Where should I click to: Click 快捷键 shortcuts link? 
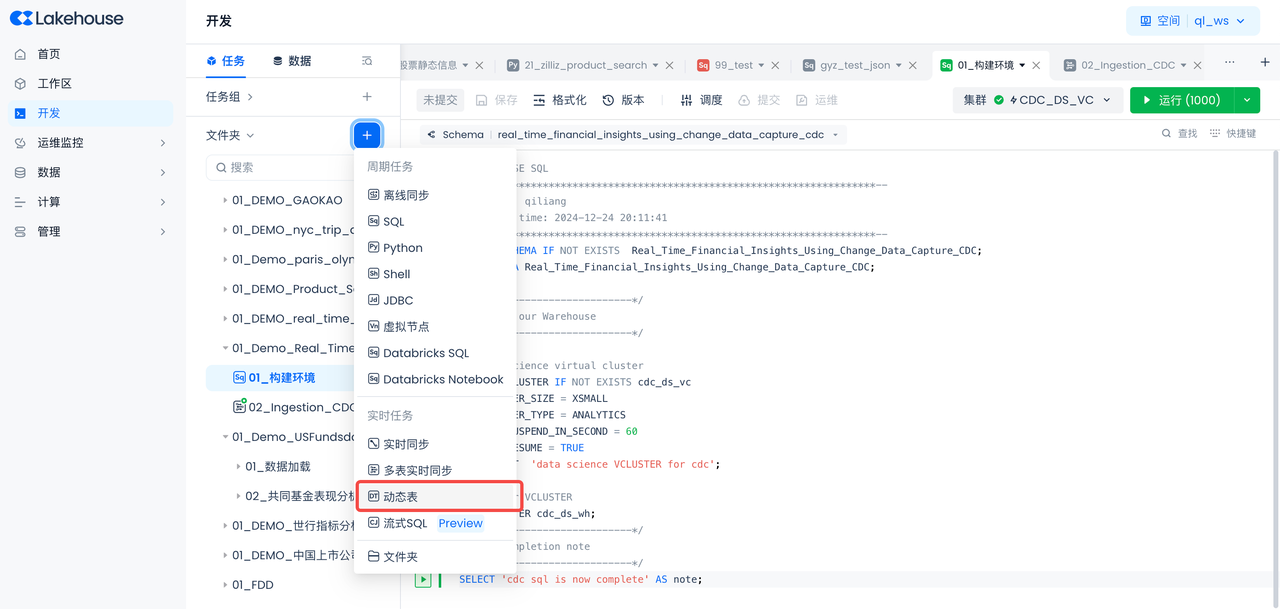tap(1232, 134)
